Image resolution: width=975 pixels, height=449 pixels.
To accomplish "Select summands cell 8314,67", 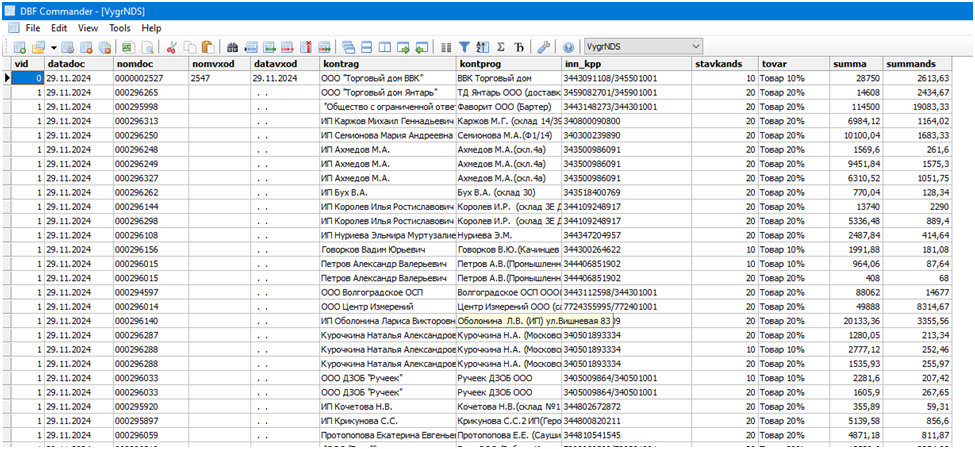I will [917, 307].
